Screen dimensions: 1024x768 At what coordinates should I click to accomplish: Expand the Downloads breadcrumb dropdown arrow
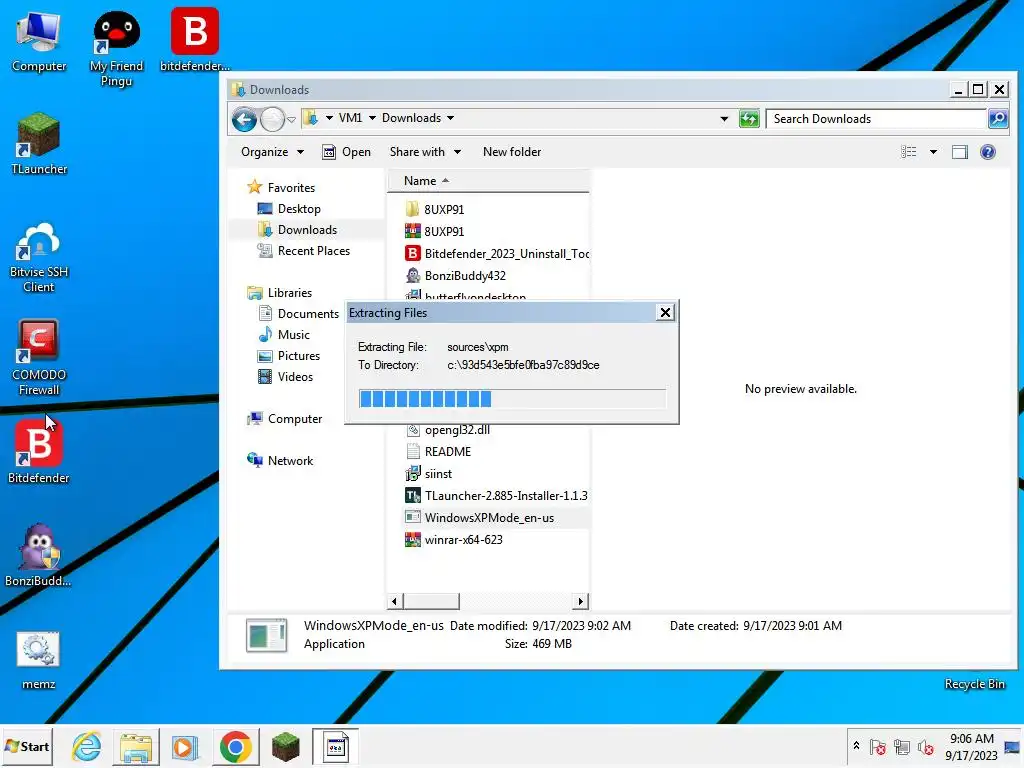point(451,118)
